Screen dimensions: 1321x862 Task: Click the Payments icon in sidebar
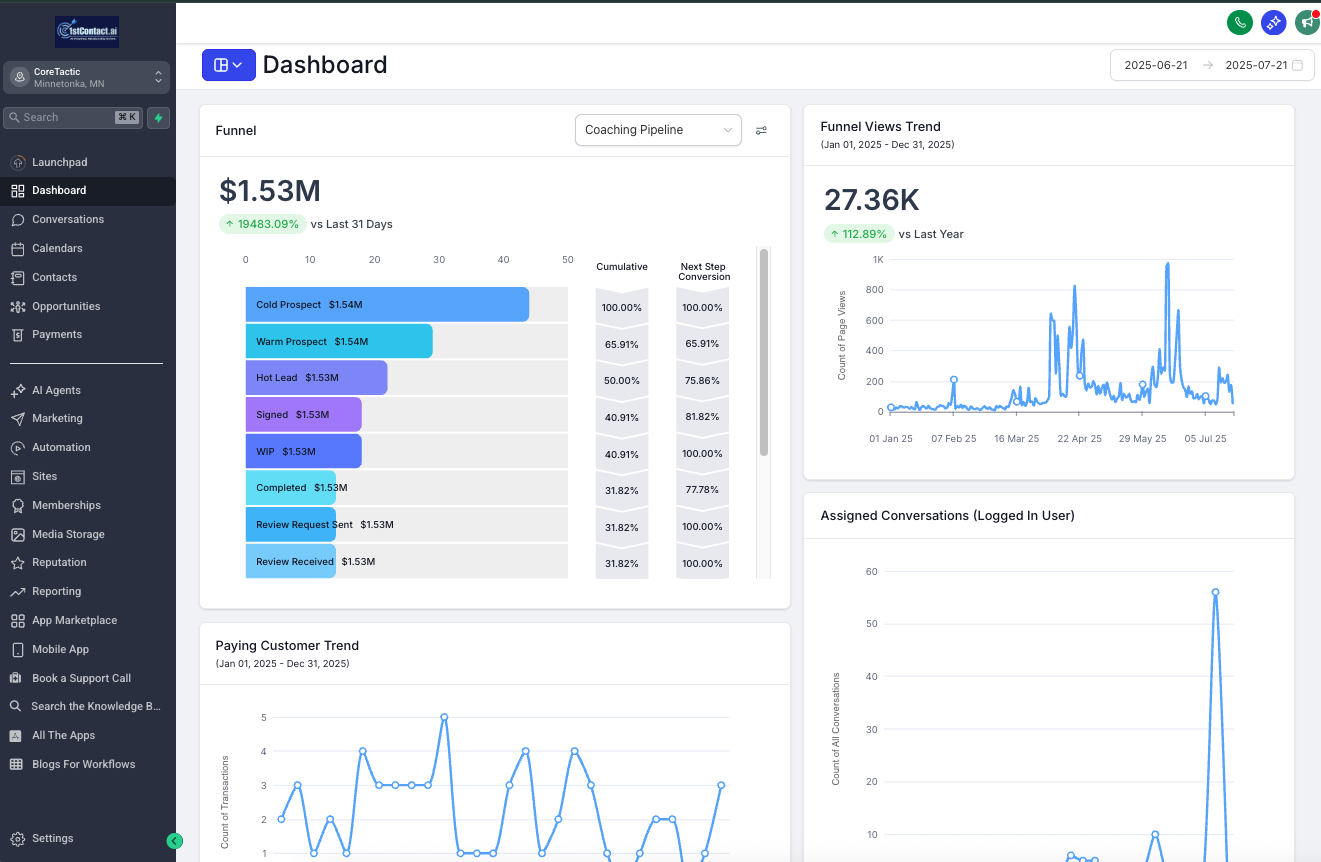click(x=17, y=334)
